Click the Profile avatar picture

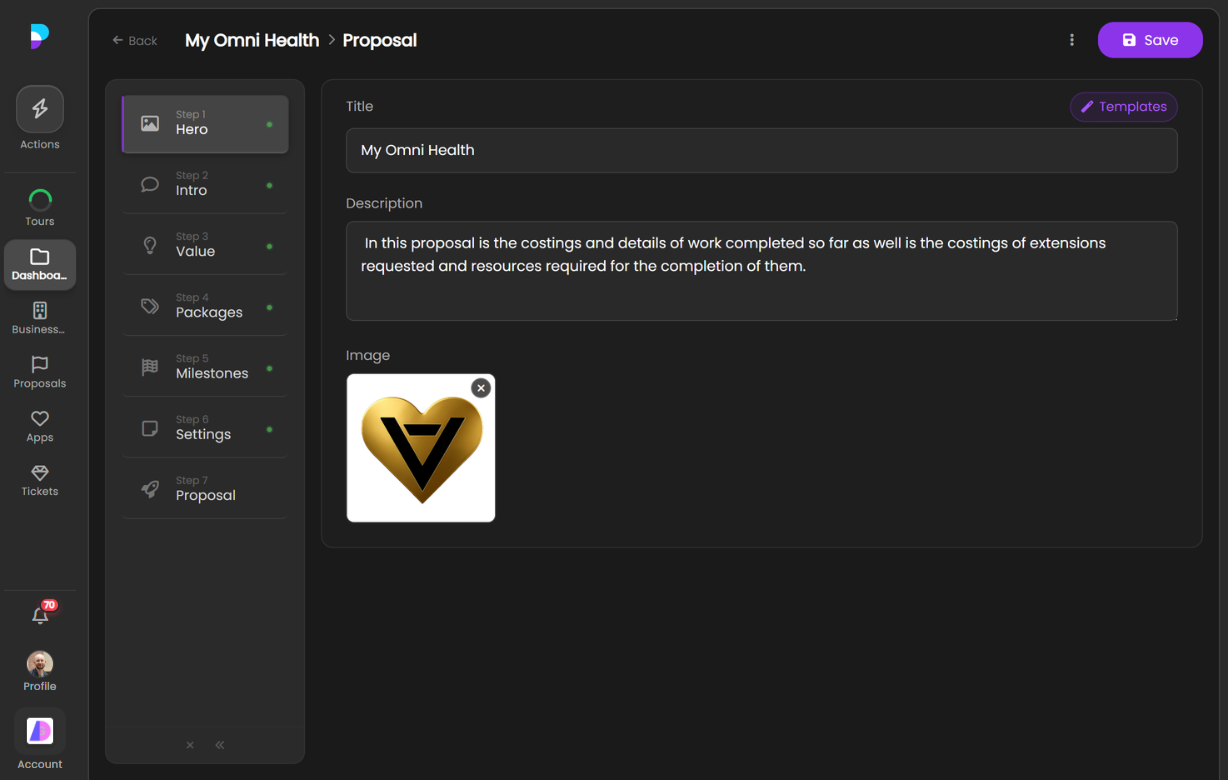(x=39, y=663)
